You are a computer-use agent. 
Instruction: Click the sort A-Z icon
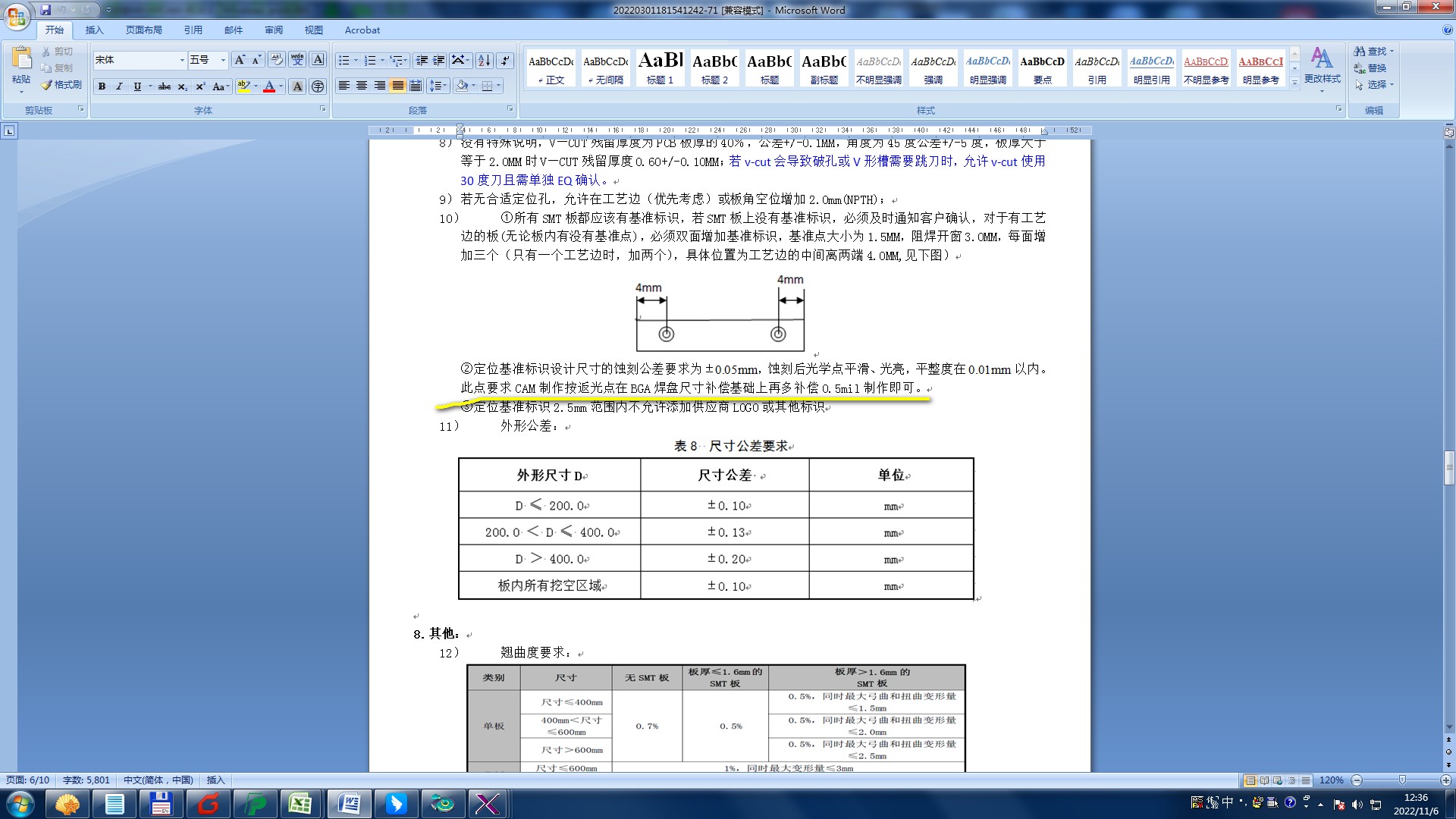[484, 61]
